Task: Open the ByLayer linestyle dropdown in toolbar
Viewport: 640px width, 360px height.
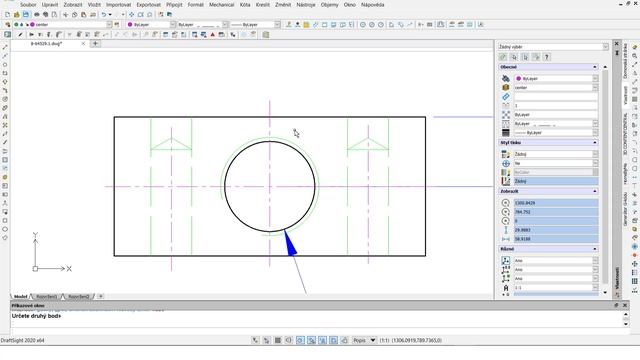Action: [225, 25]
